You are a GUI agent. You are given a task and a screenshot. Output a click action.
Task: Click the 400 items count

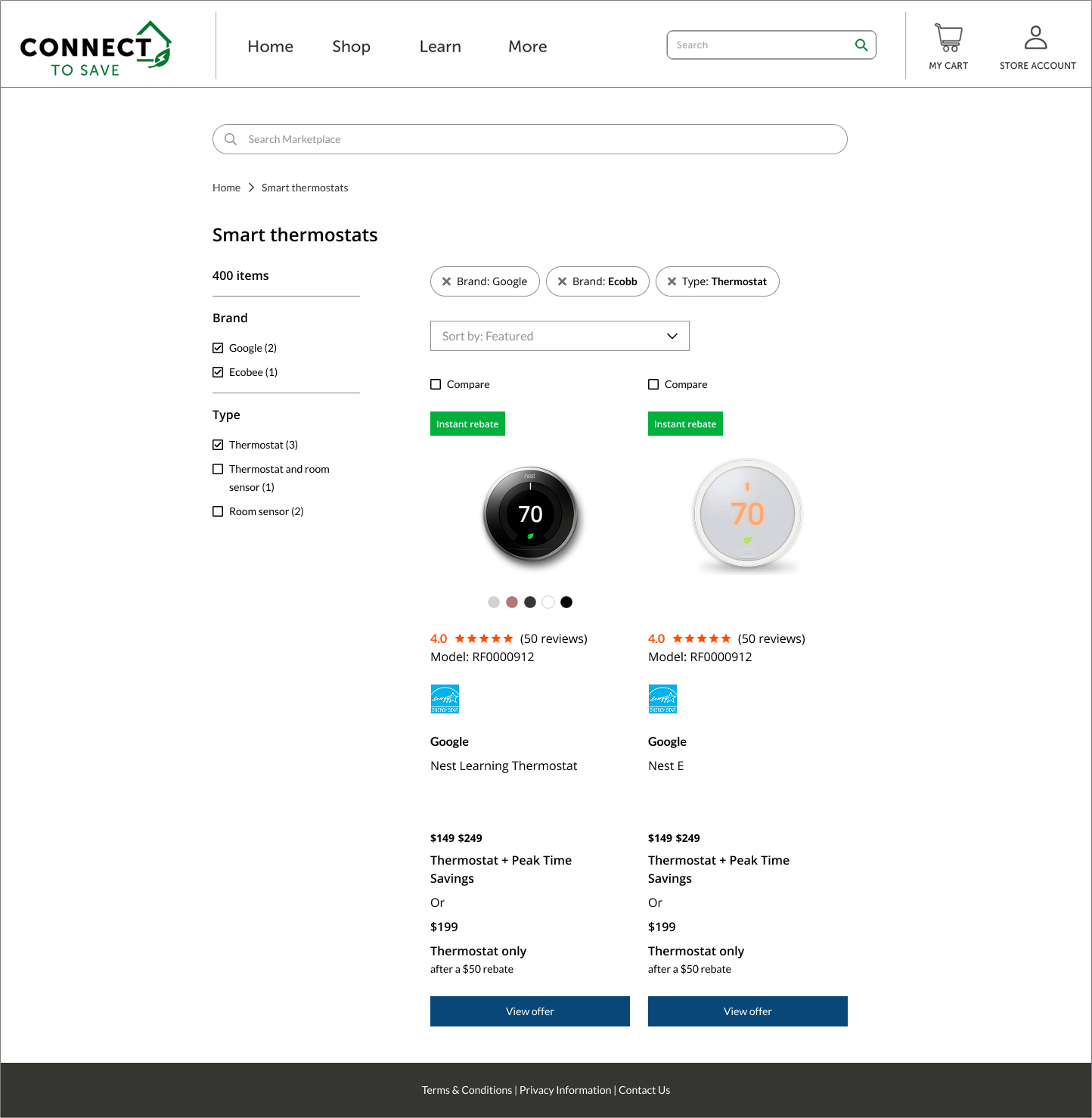coord(240,275)
